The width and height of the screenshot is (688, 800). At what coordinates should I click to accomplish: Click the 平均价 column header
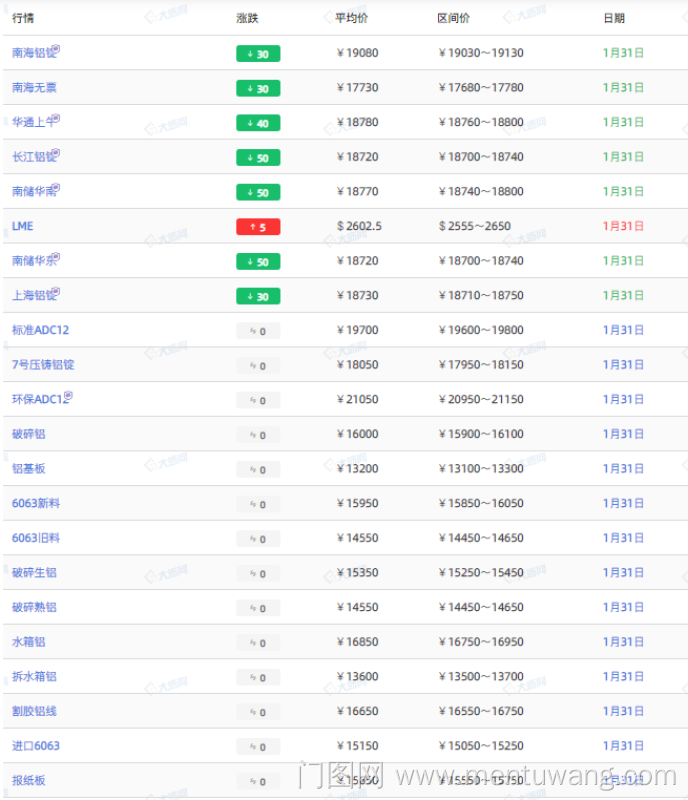[352, 18]
